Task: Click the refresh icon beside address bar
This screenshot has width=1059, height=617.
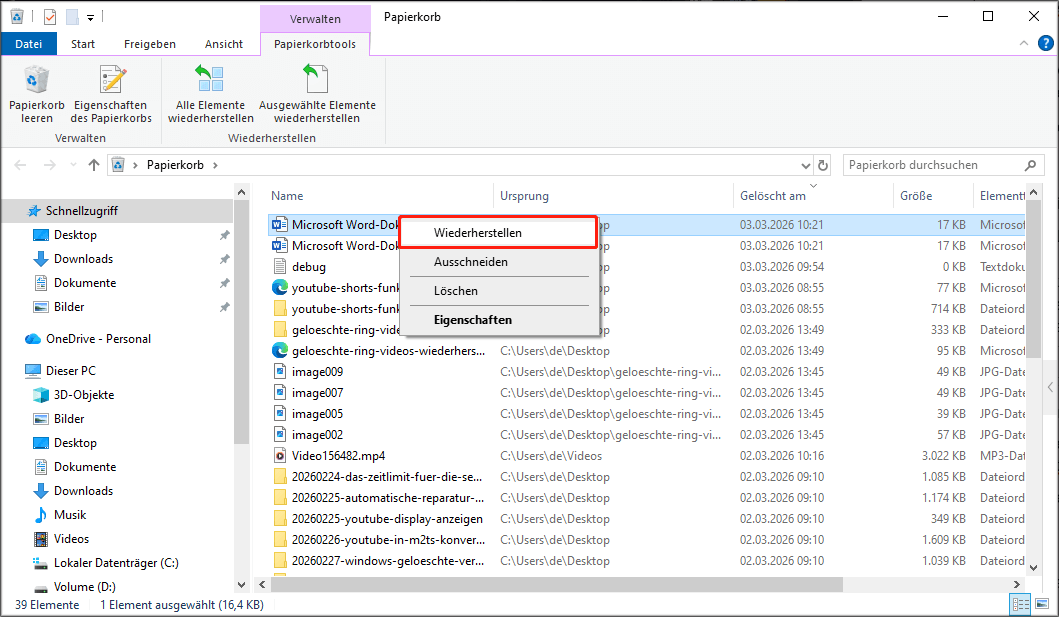Action: pos(823,165)
